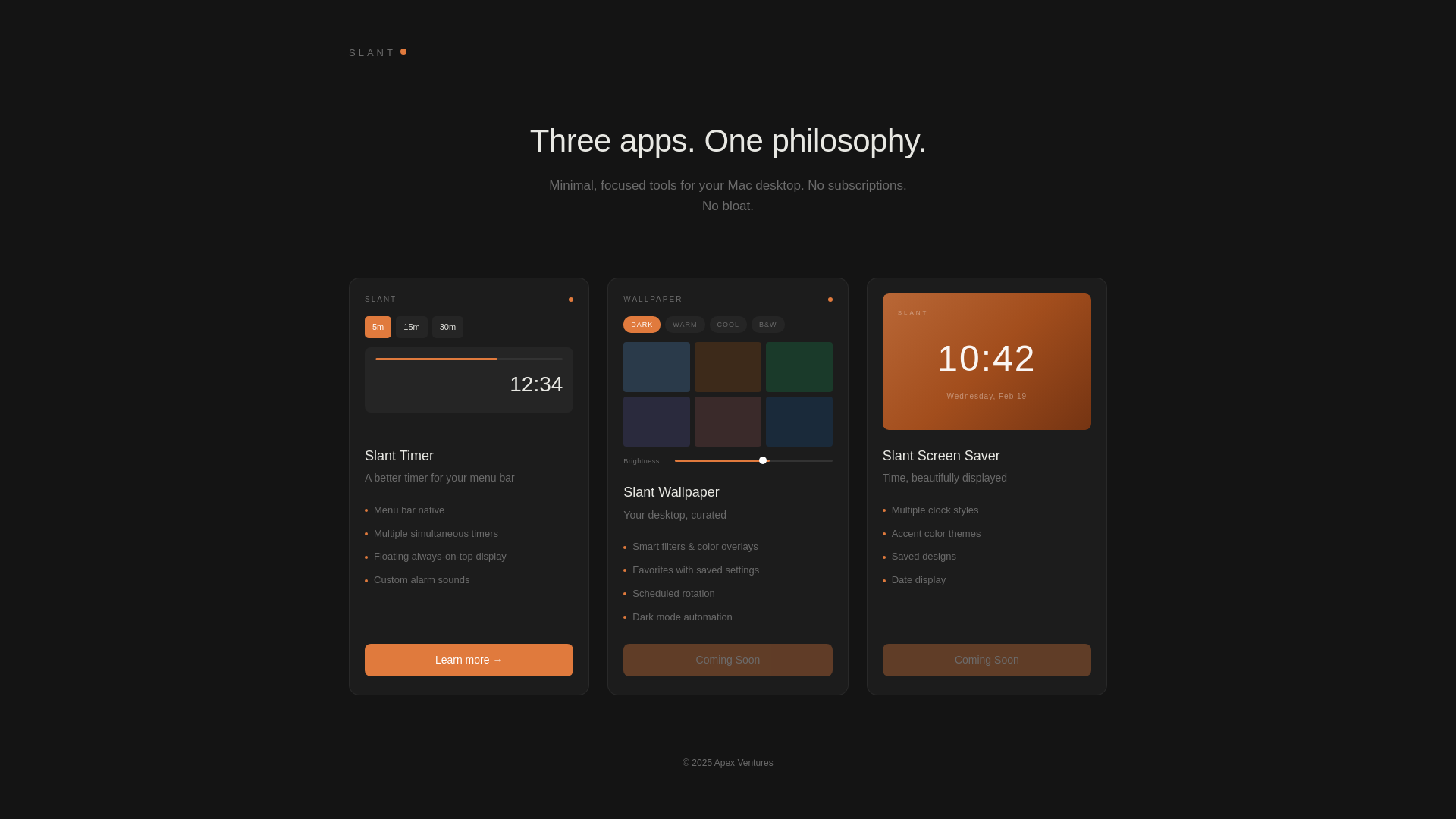Click the timer progress bar

[x=469, y=359]
